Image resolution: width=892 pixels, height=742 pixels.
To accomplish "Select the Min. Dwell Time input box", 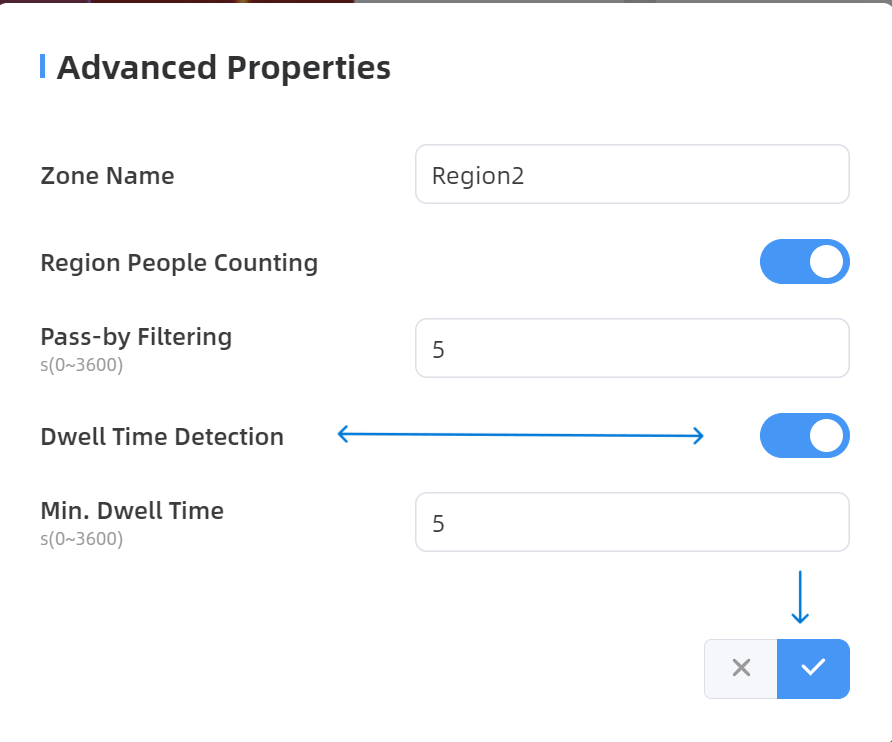I will 632,522.
